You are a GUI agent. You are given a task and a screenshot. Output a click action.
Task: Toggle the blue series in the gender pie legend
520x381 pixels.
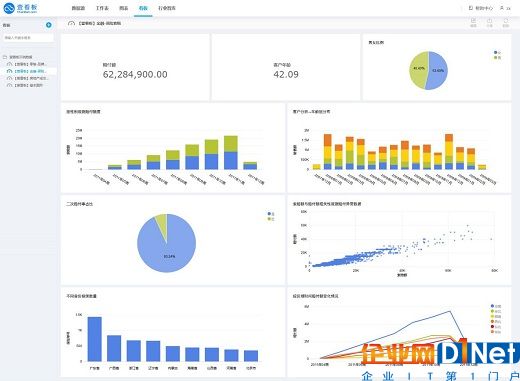pos(496,52)
